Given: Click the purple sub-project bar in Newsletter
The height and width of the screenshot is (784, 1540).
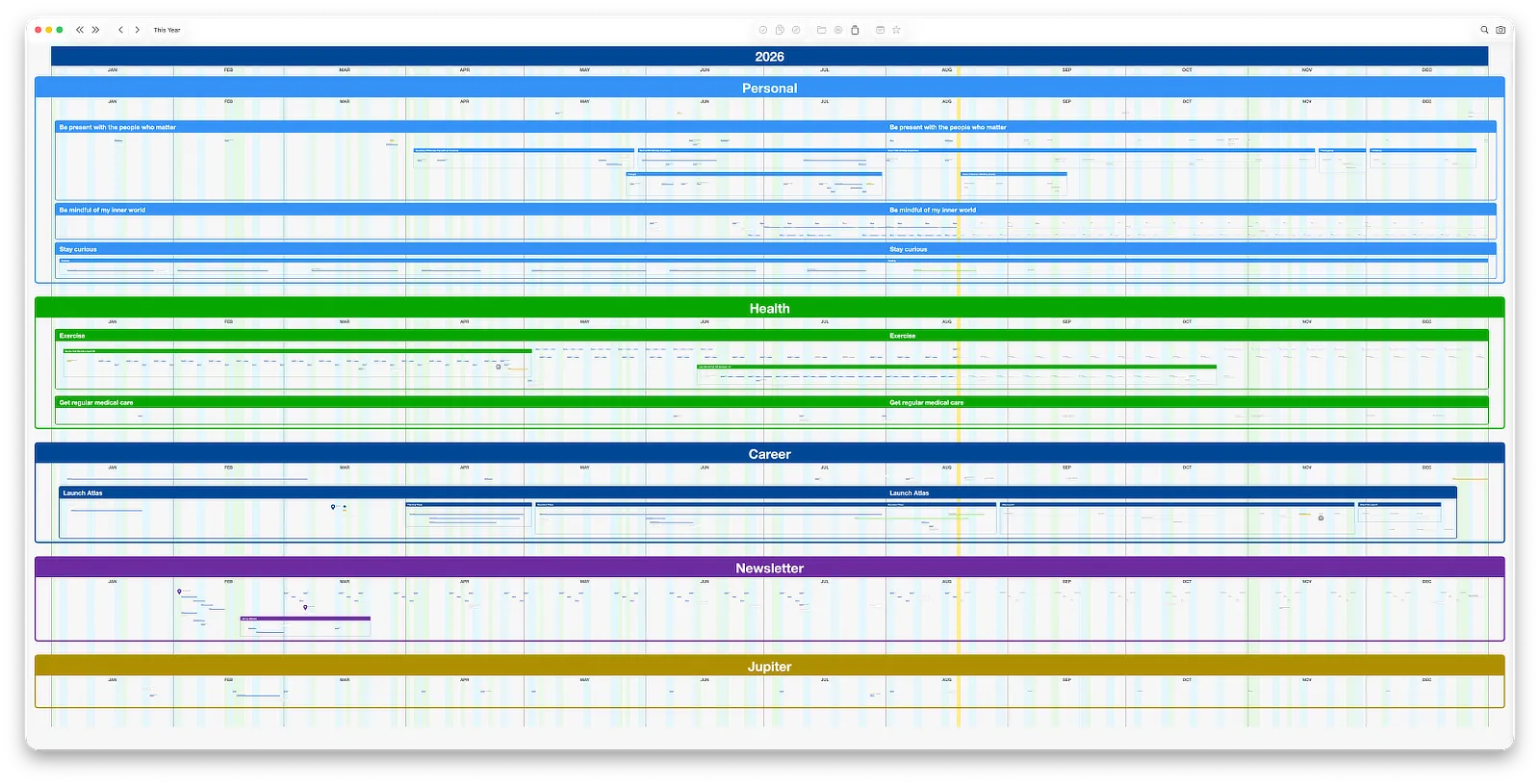Looking at the screenshot, I should tap(305, 619).
